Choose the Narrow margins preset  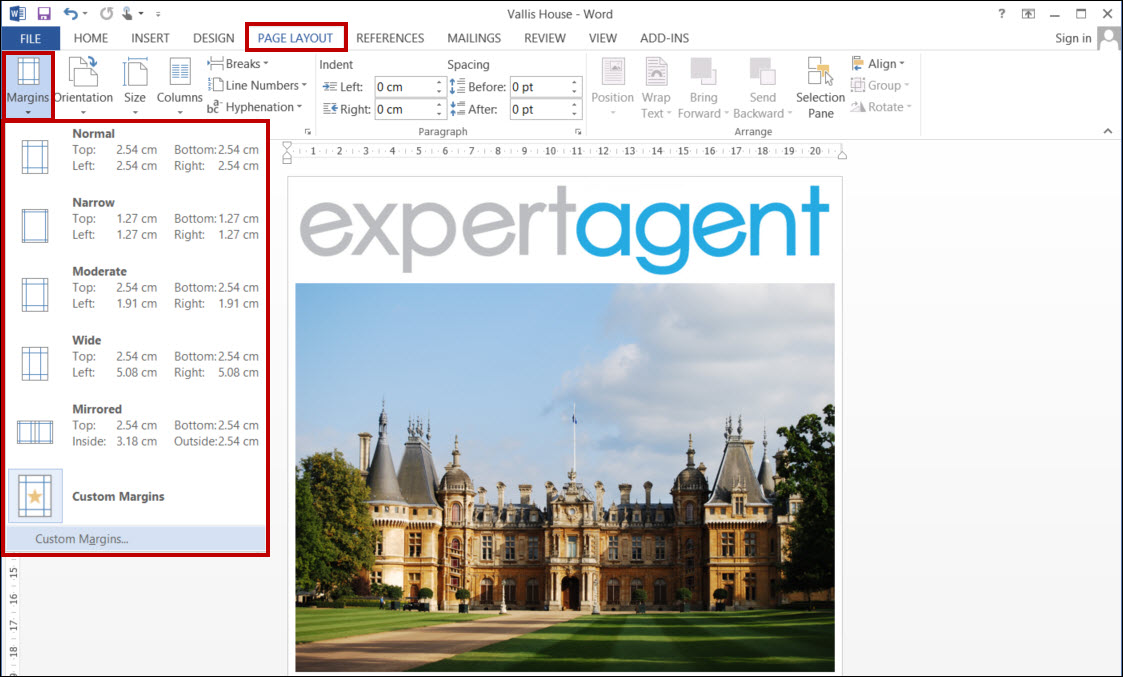[x=136, y=220]
